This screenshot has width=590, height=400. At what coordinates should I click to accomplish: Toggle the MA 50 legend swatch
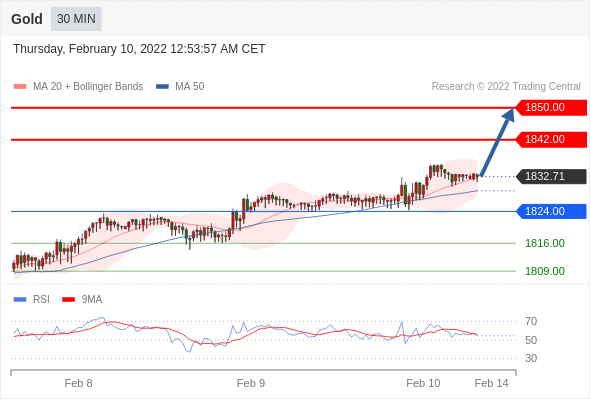tap(162, 87)
